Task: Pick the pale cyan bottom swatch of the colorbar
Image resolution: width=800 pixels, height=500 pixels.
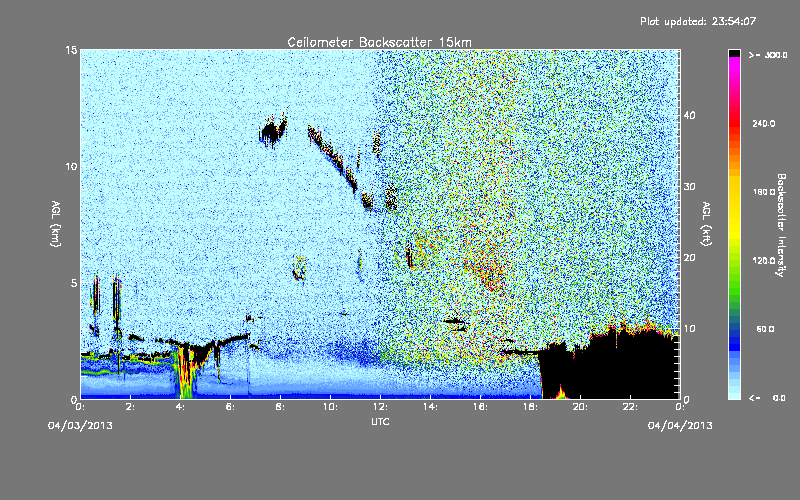Action: [734, 395]
